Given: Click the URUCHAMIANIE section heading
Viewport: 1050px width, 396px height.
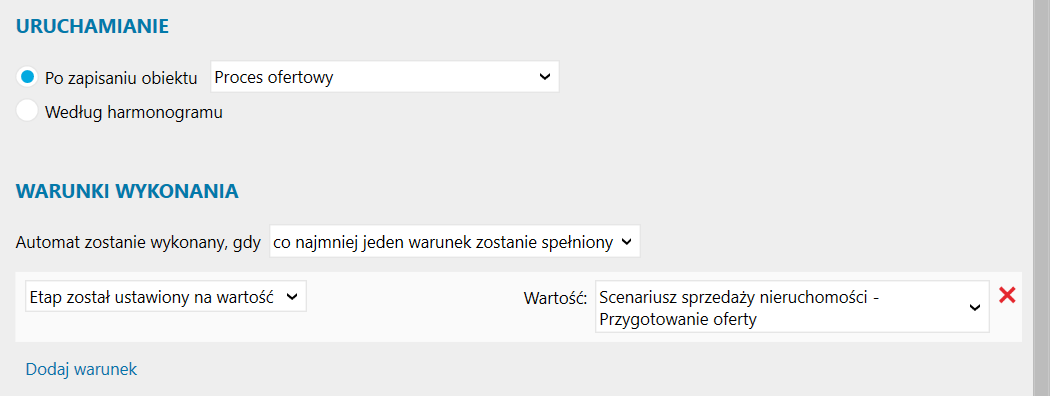Looking at the screenshot, I should (92, 27).
